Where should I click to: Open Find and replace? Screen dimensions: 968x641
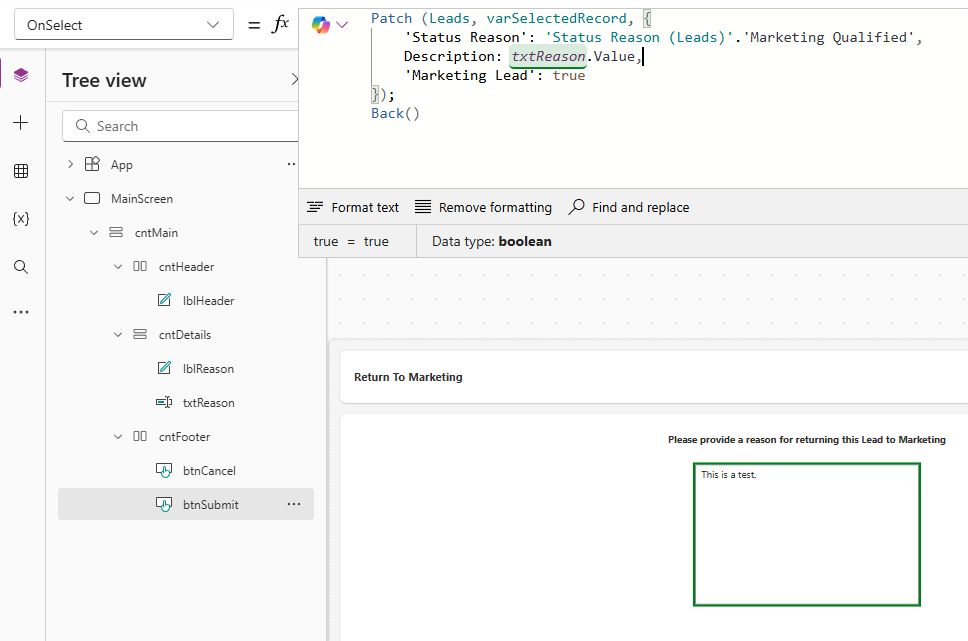[x=629, y=208]
